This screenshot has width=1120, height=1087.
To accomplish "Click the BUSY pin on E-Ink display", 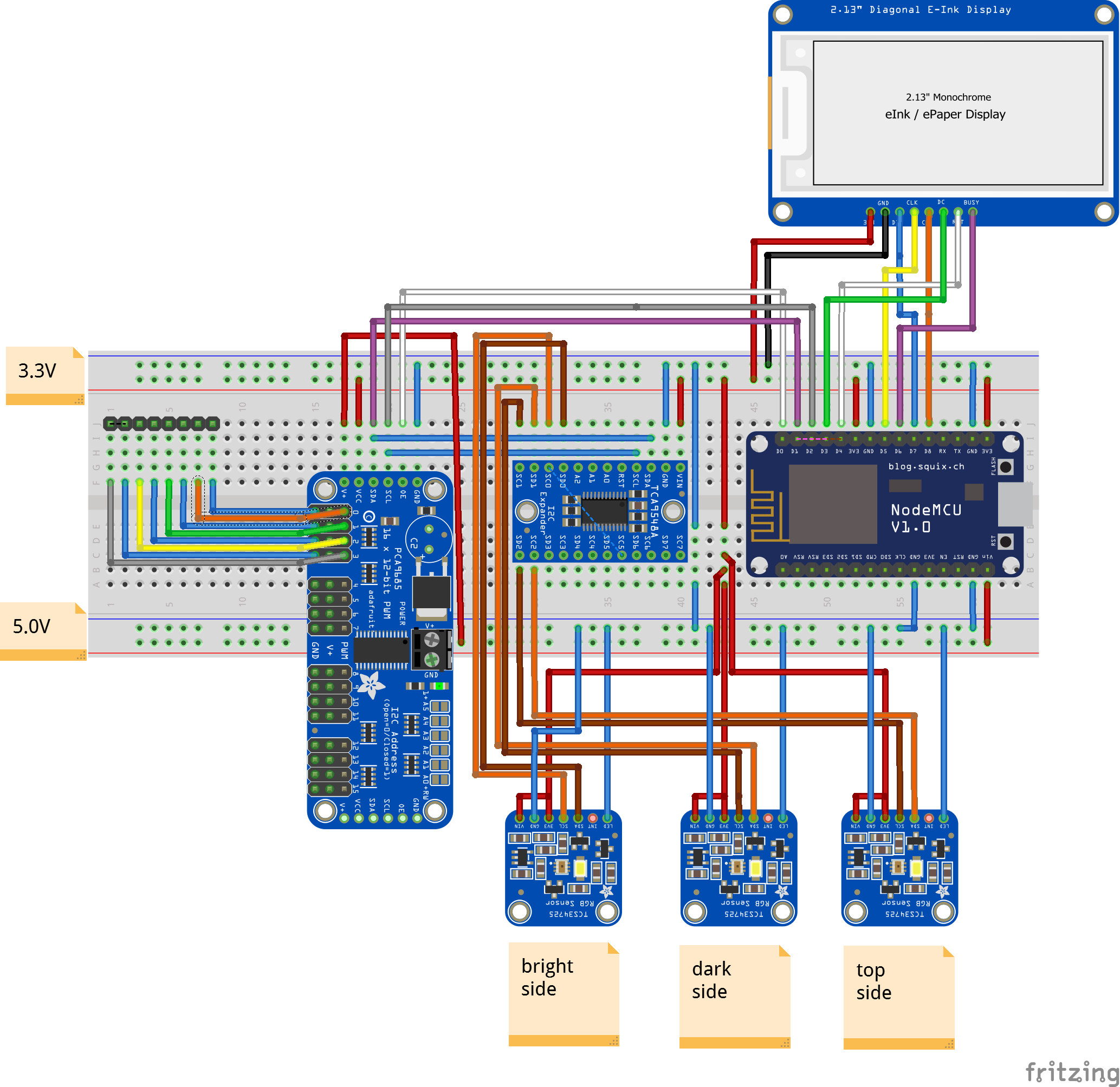I will point(973,212).
